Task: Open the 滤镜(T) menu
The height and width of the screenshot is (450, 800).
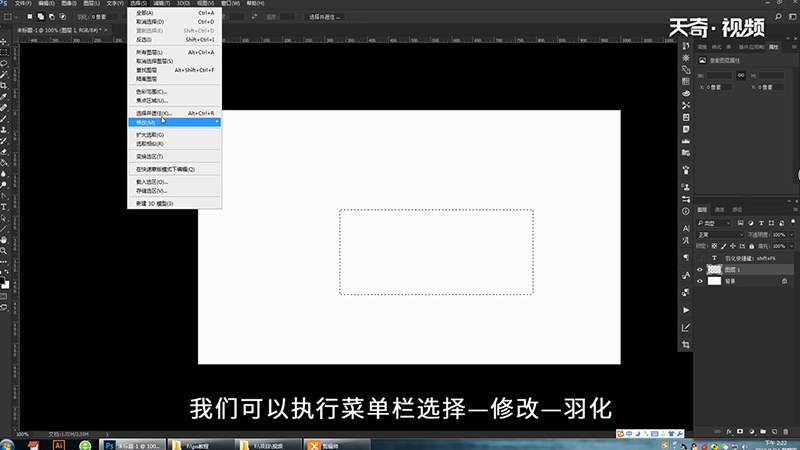Action: click(161, 3)
